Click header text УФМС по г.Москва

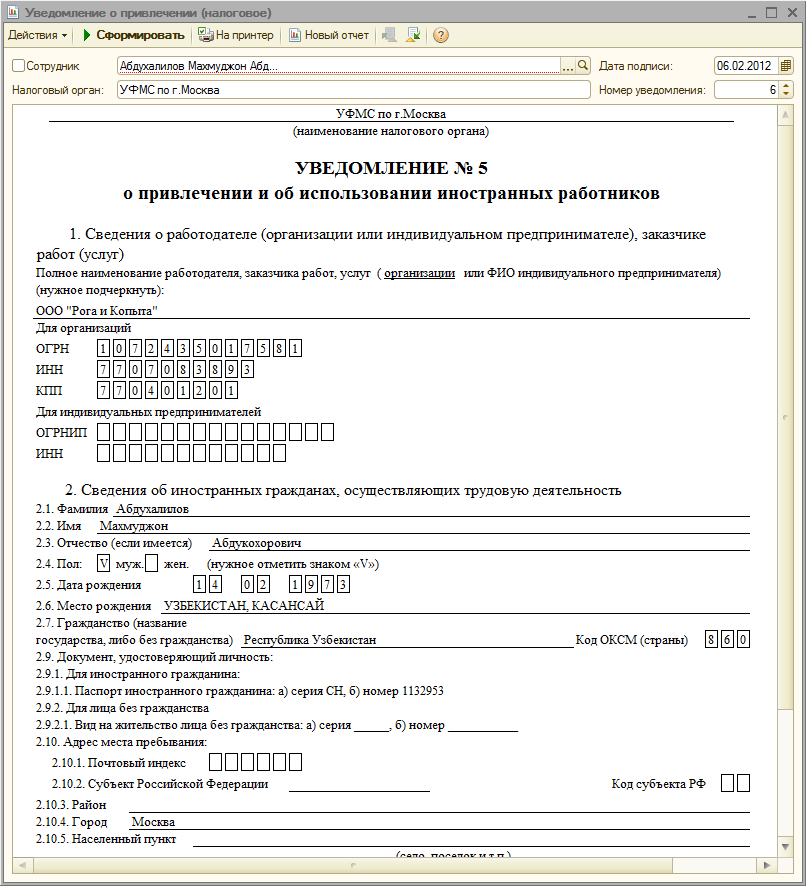coord(391,114)
